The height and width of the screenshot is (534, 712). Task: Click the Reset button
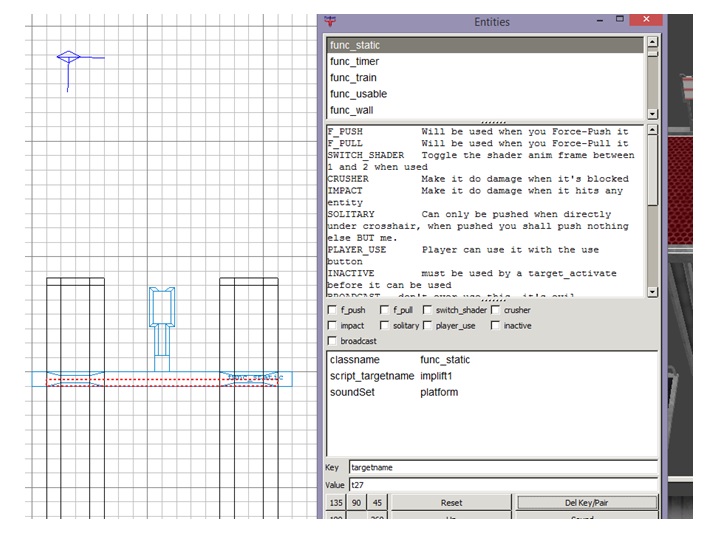451,503
